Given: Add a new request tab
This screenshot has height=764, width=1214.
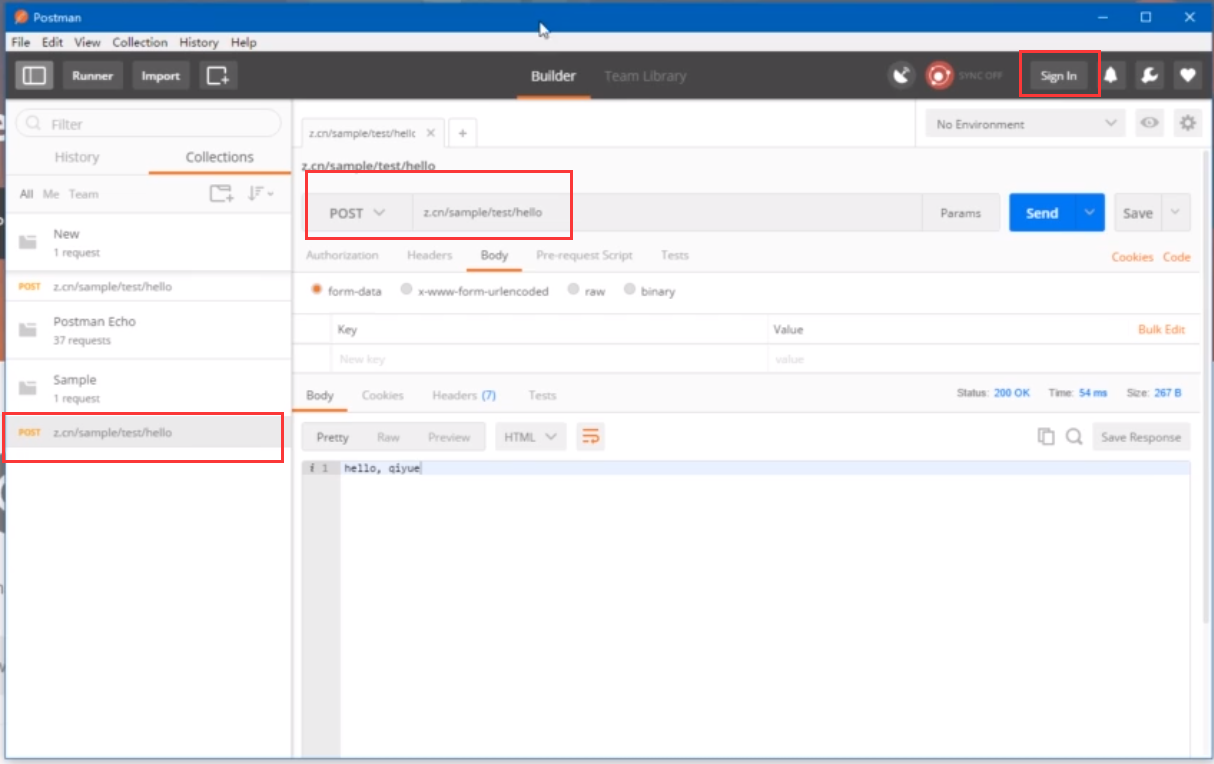Looking at the screenshot, I should coord(462,133).
